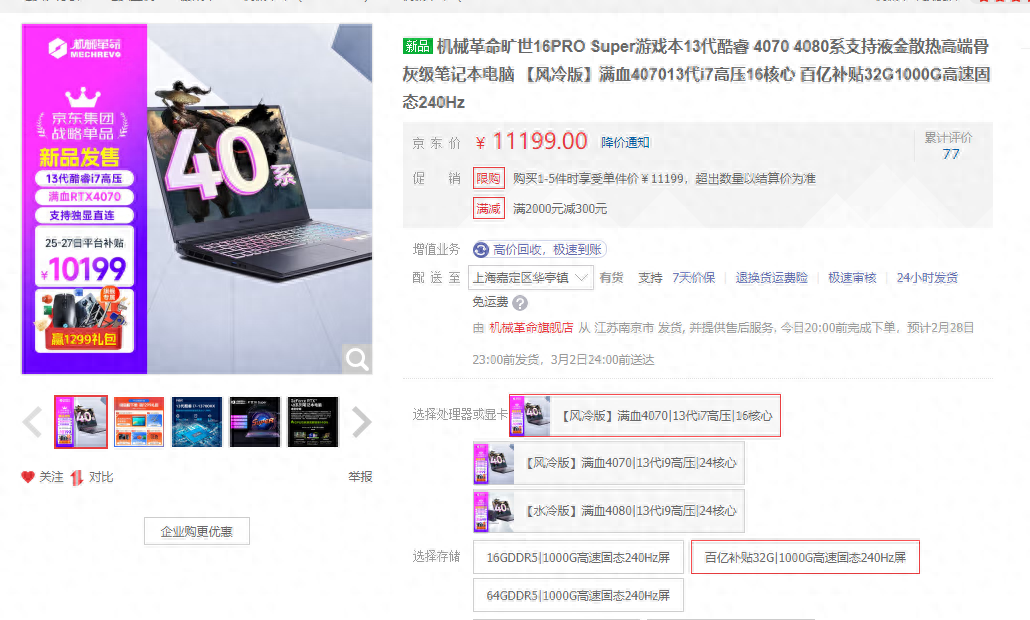The width and height of the screenshot is (1030, 620).
Task: Click the question mark icon beside 免运费
Action: tap(520, 303)
